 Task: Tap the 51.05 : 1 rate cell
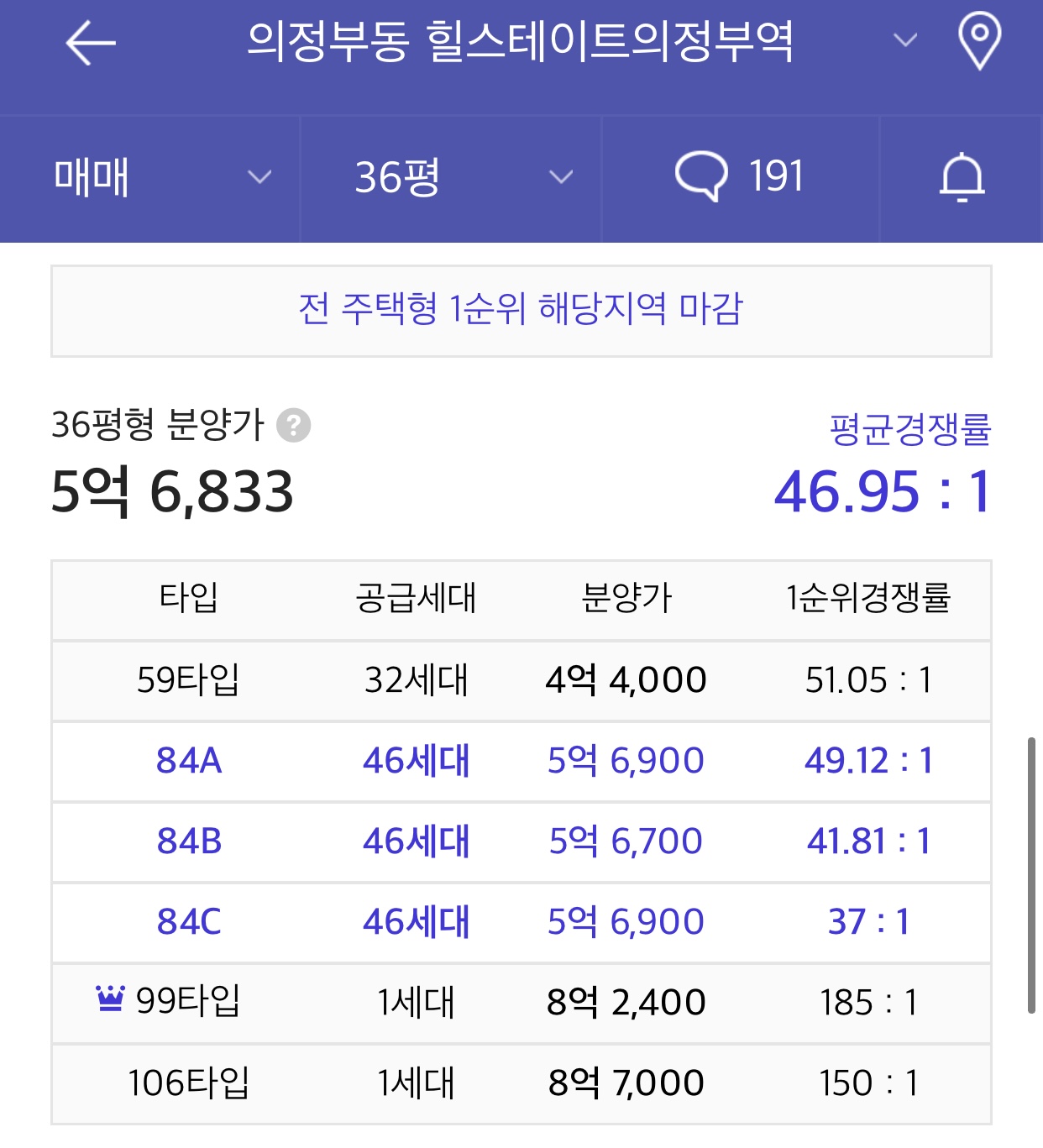(868, 679)
